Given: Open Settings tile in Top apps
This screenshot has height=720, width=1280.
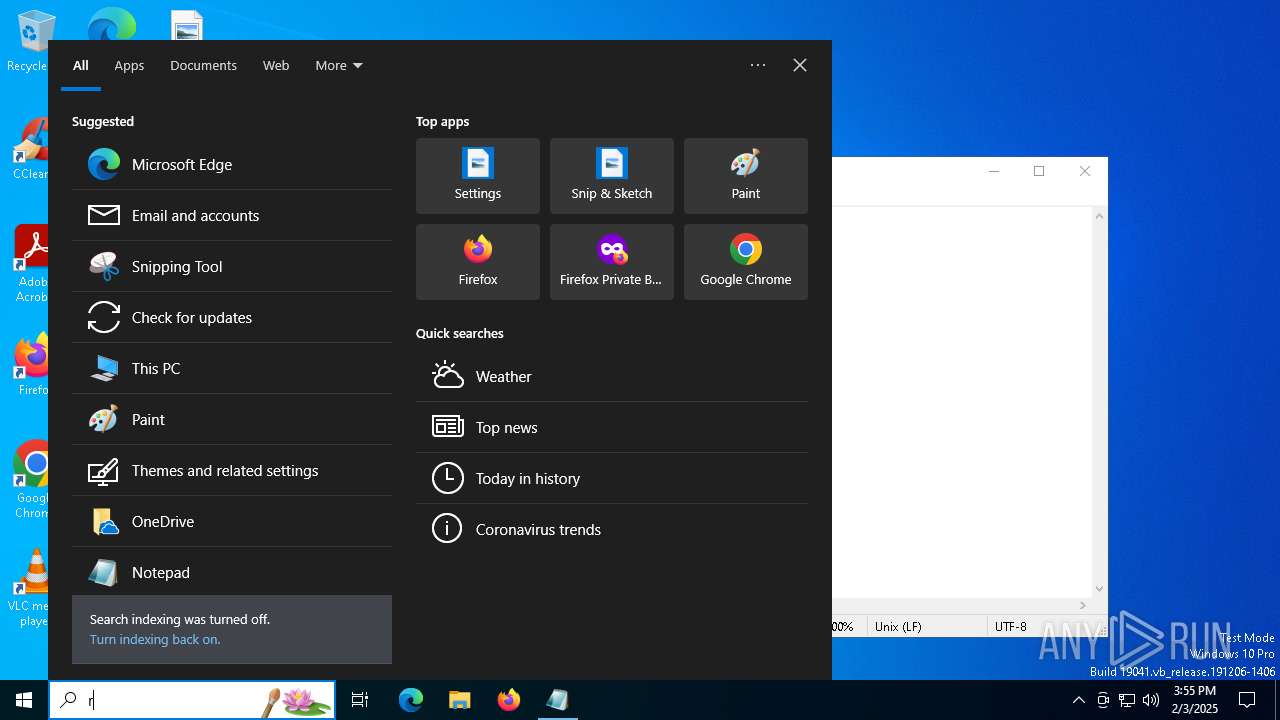Looking at the screenshot, I should (x=478, y=176).
